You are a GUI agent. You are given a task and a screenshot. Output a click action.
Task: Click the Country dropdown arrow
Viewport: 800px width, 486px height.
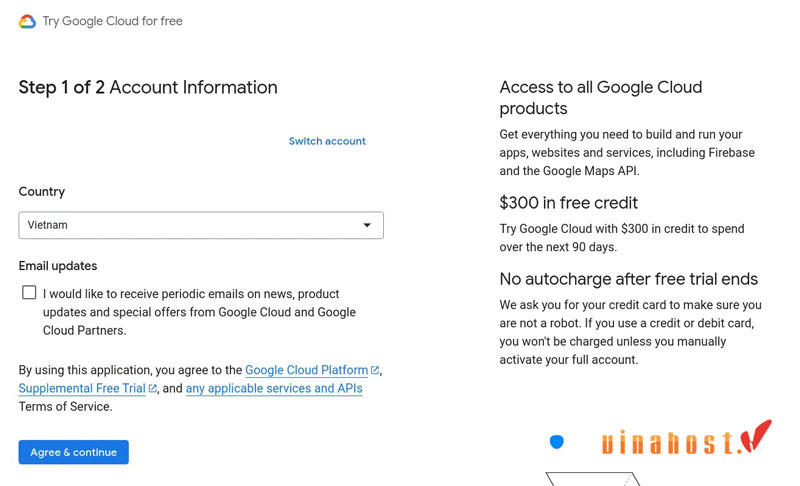(x=367, y=225)
